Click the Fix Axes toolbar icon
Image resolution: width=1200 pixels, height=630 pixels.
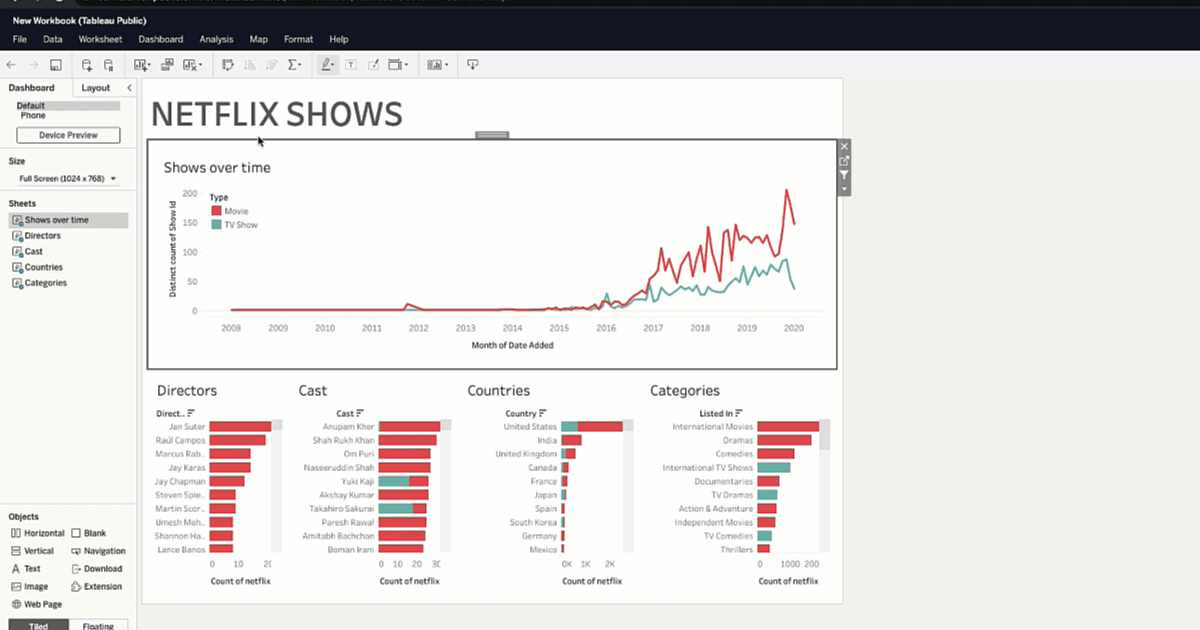pyautogui.click(x=374, y=65)
